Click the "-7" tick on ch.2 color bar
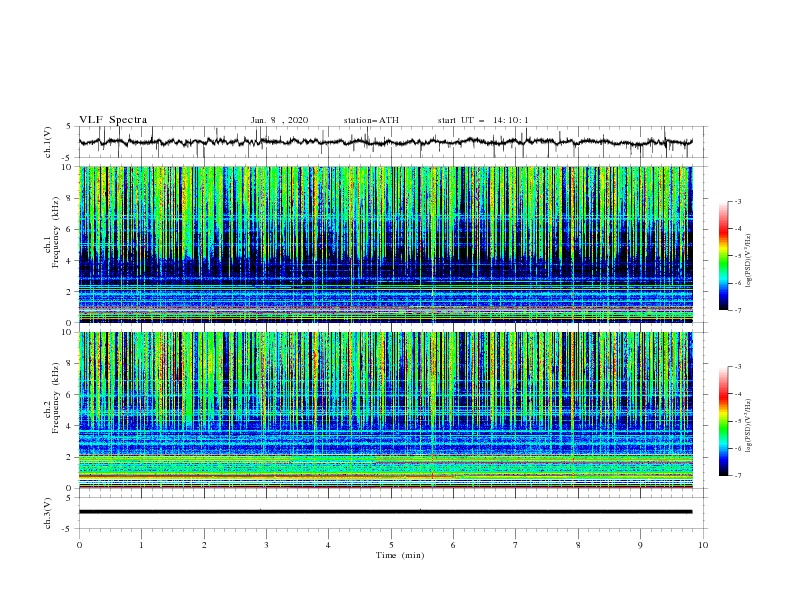The image size is (792, 612). coord(737,476)
